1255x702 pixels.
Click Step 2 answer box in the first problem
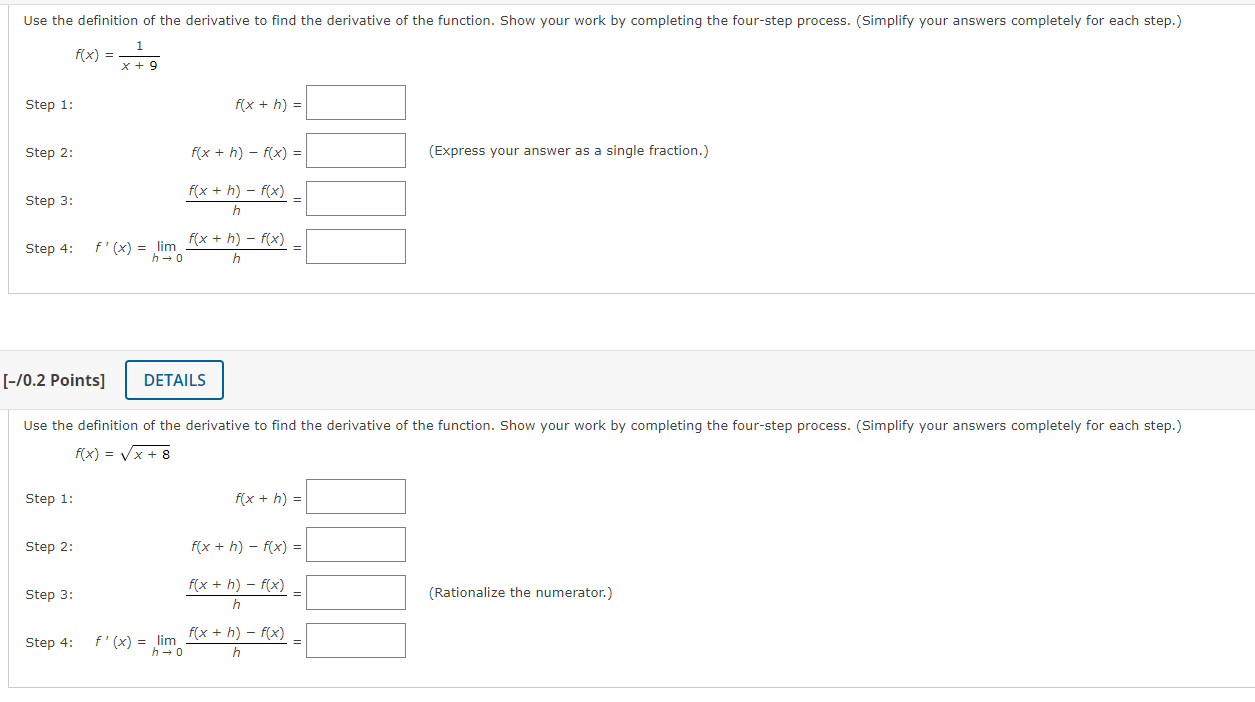(355, 150)
